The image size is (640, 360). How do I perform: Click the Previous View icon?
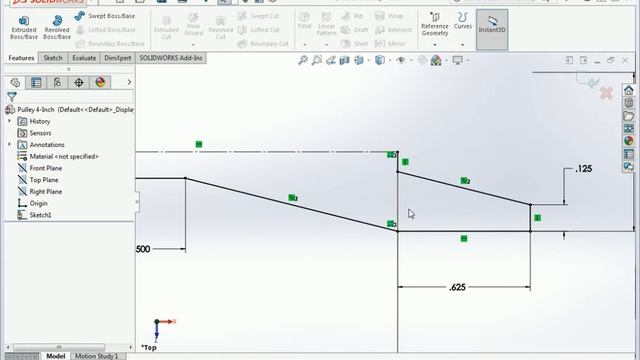[x=331, y=60]
